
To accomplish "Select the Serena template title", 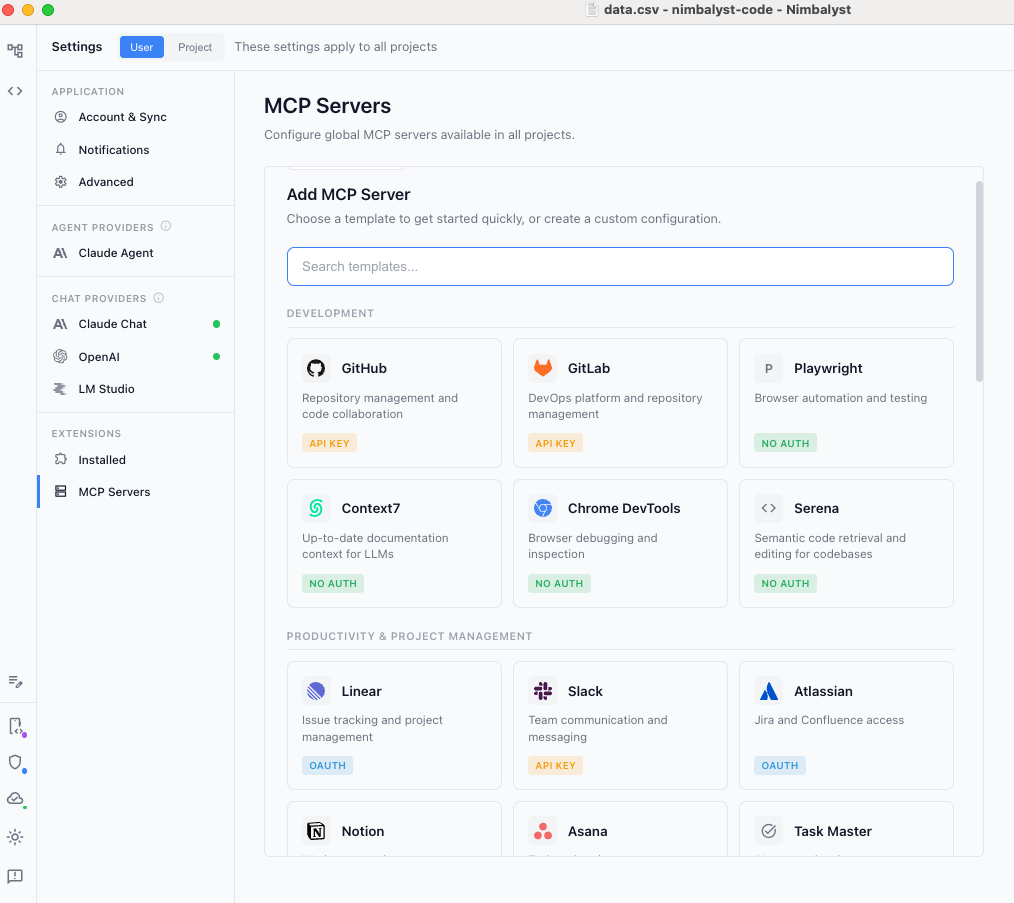I will (x=816, y=508).
